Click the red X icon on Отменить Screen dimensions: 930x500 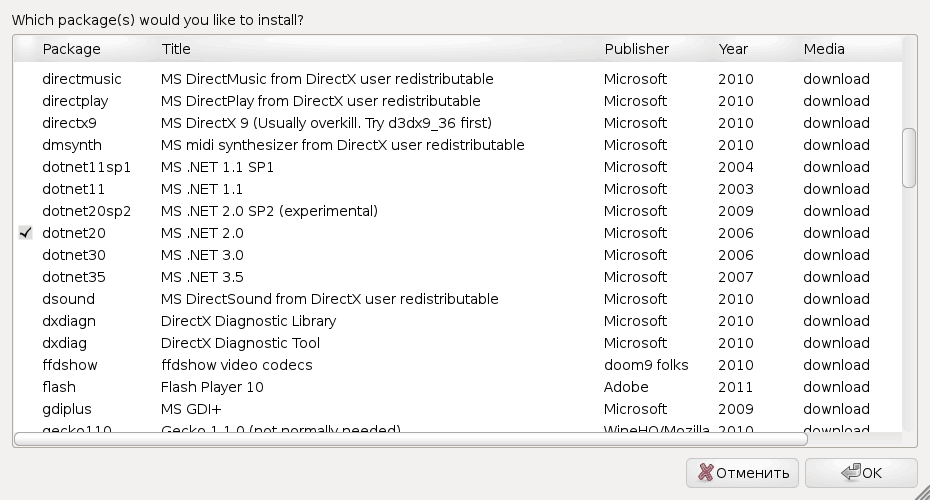click(x=705, y=472)
